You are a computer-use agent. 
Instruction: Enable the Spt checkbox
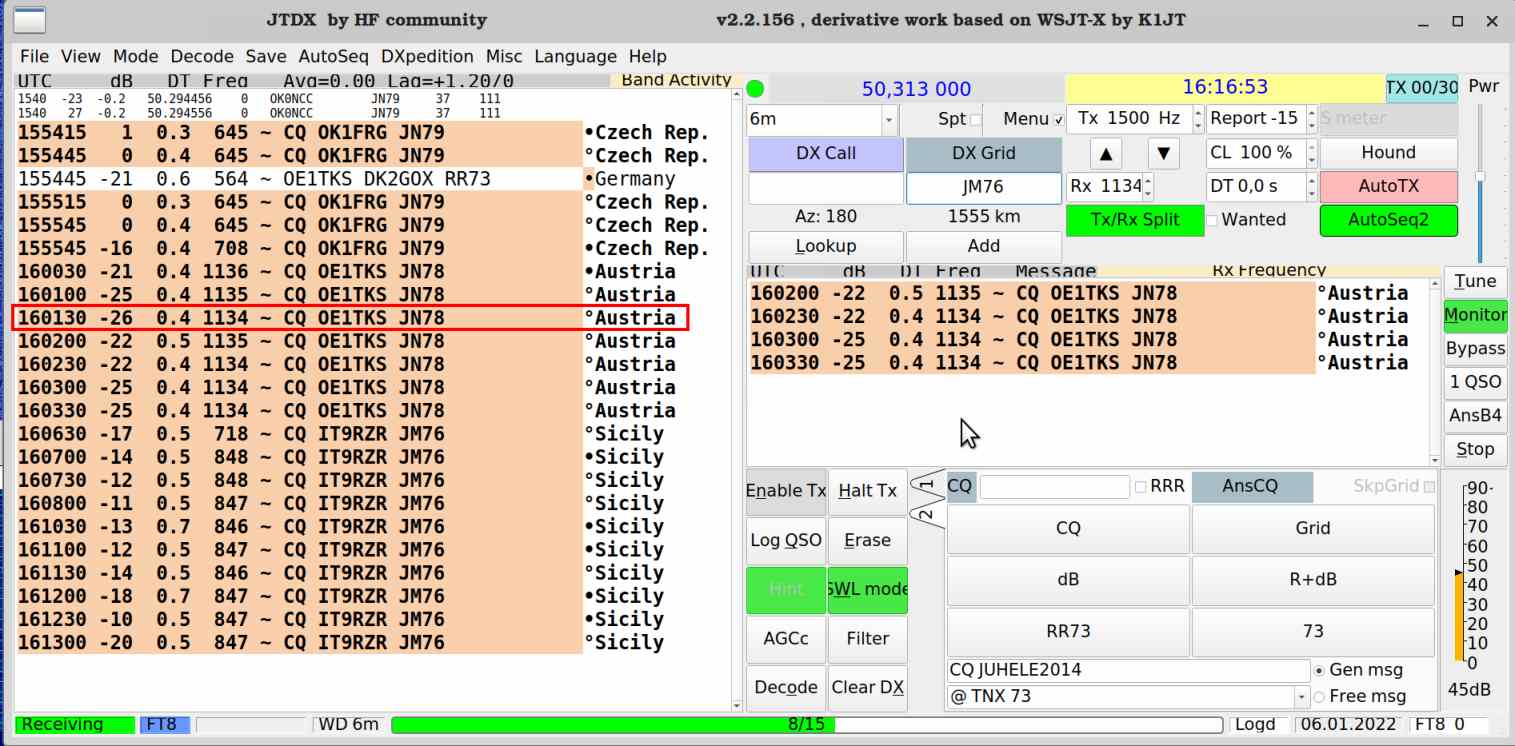976,120
